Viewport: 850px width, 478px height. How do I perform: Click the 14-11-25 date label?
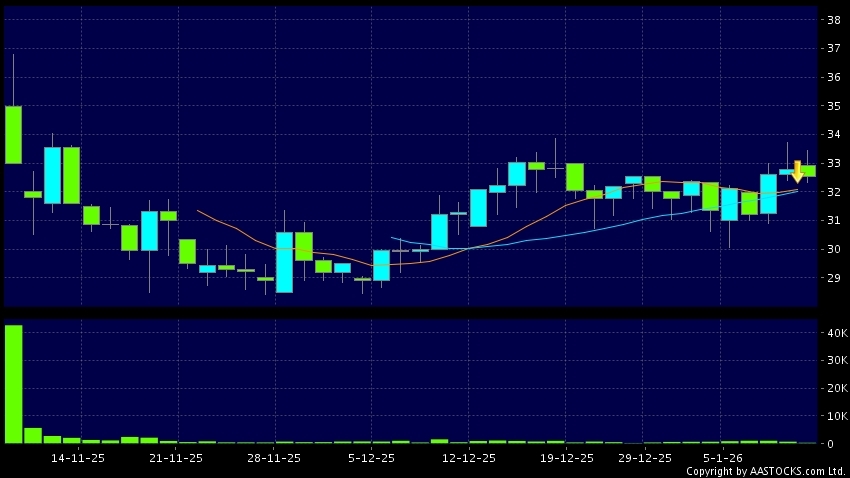[x=79, y=458]
